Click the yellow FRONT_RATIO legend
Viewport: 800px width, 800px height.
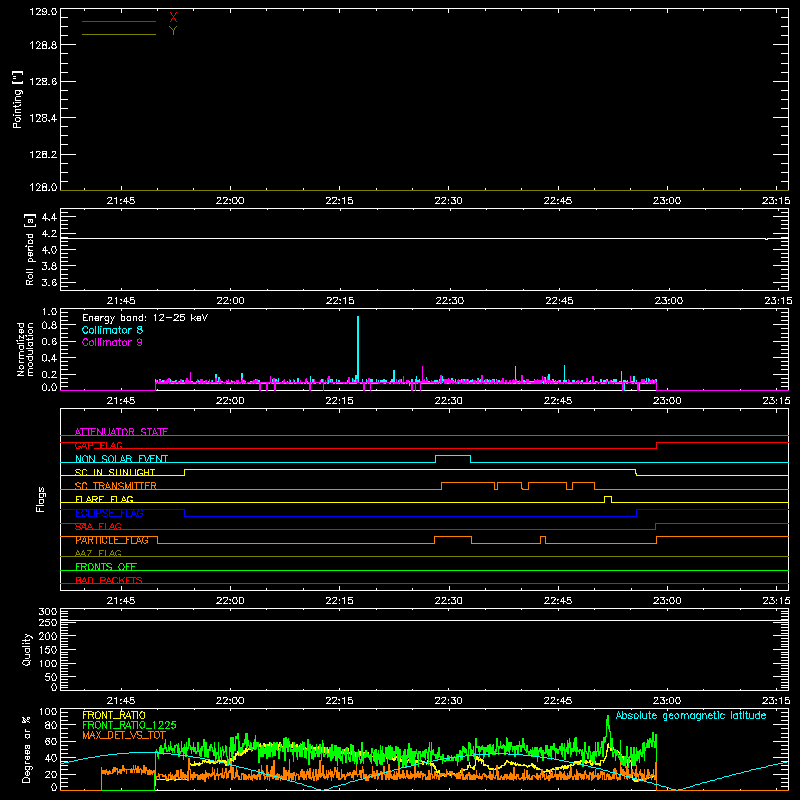coord(114,715)
